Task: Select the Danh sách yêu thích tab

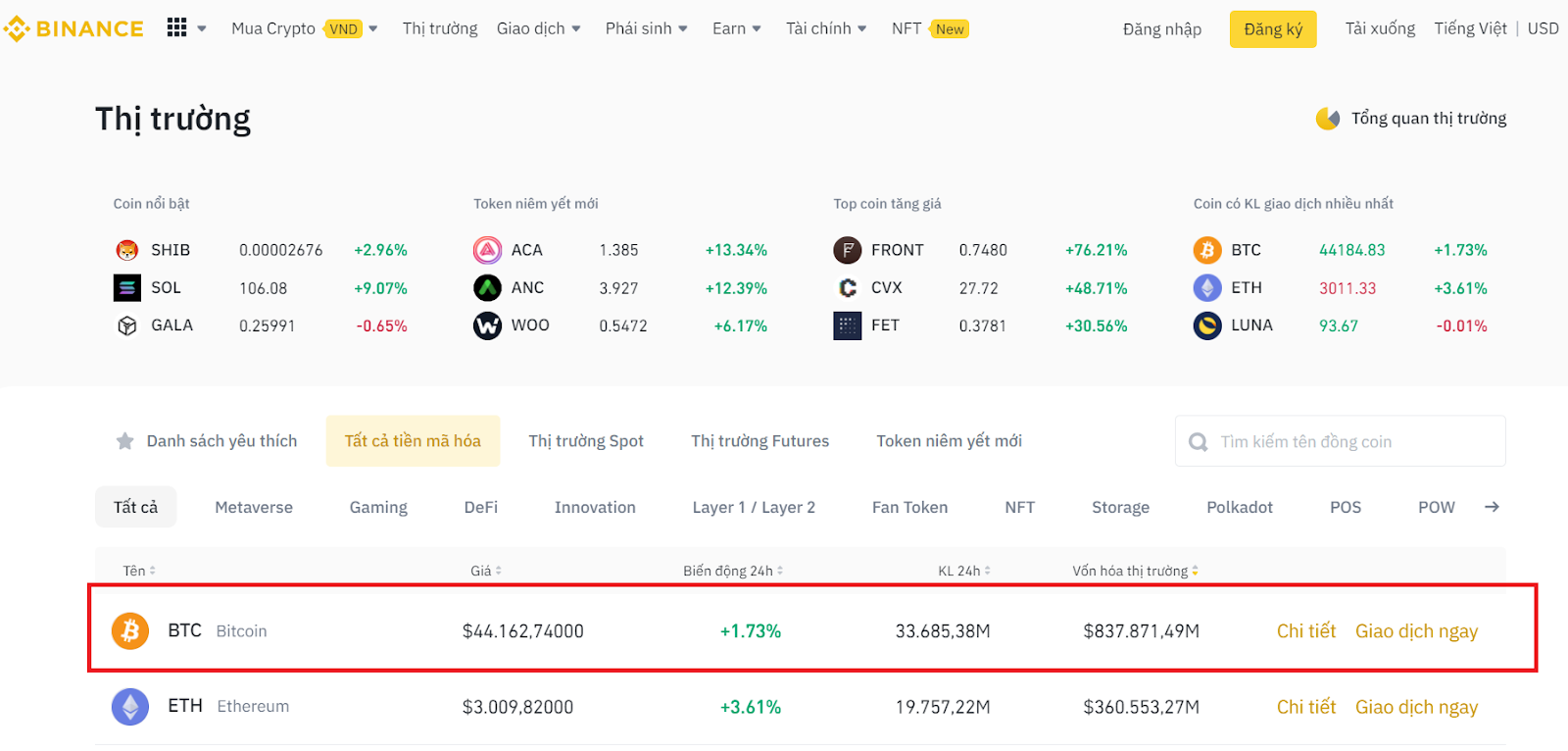Action: (x=207, y=441)
